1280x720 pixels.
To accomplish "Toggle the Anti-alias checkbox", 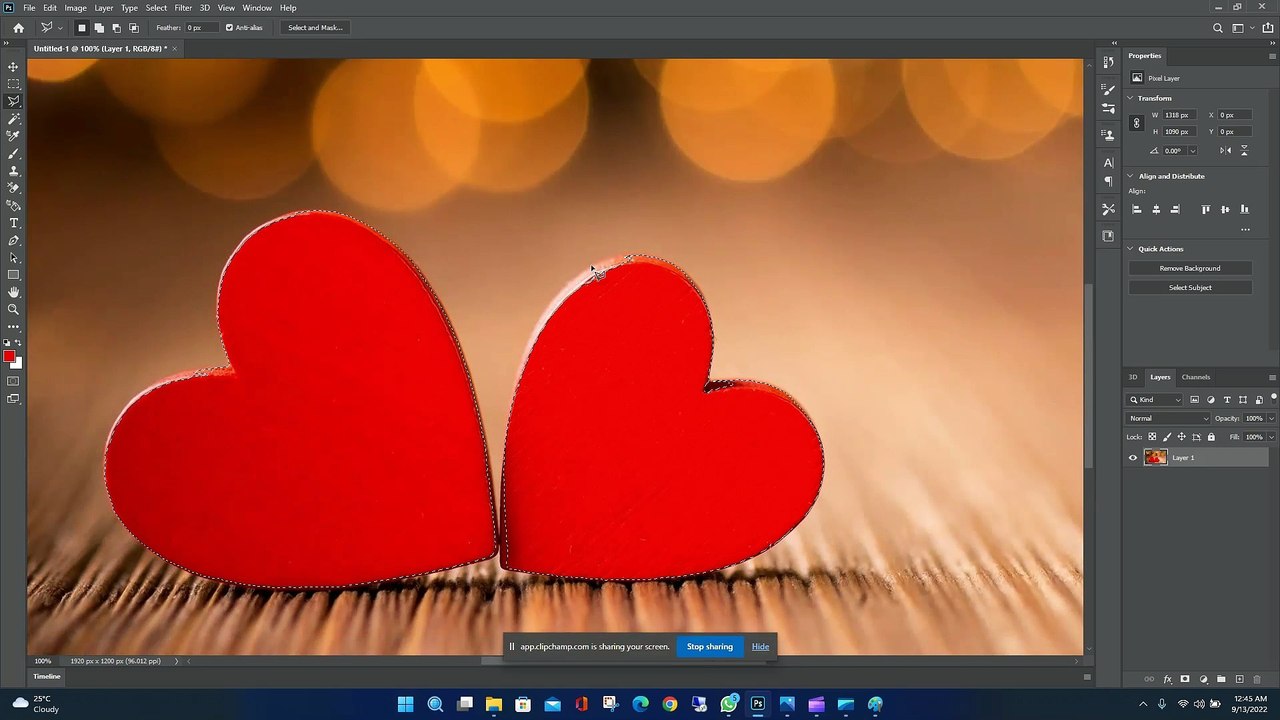I will [x=229, y=28].
